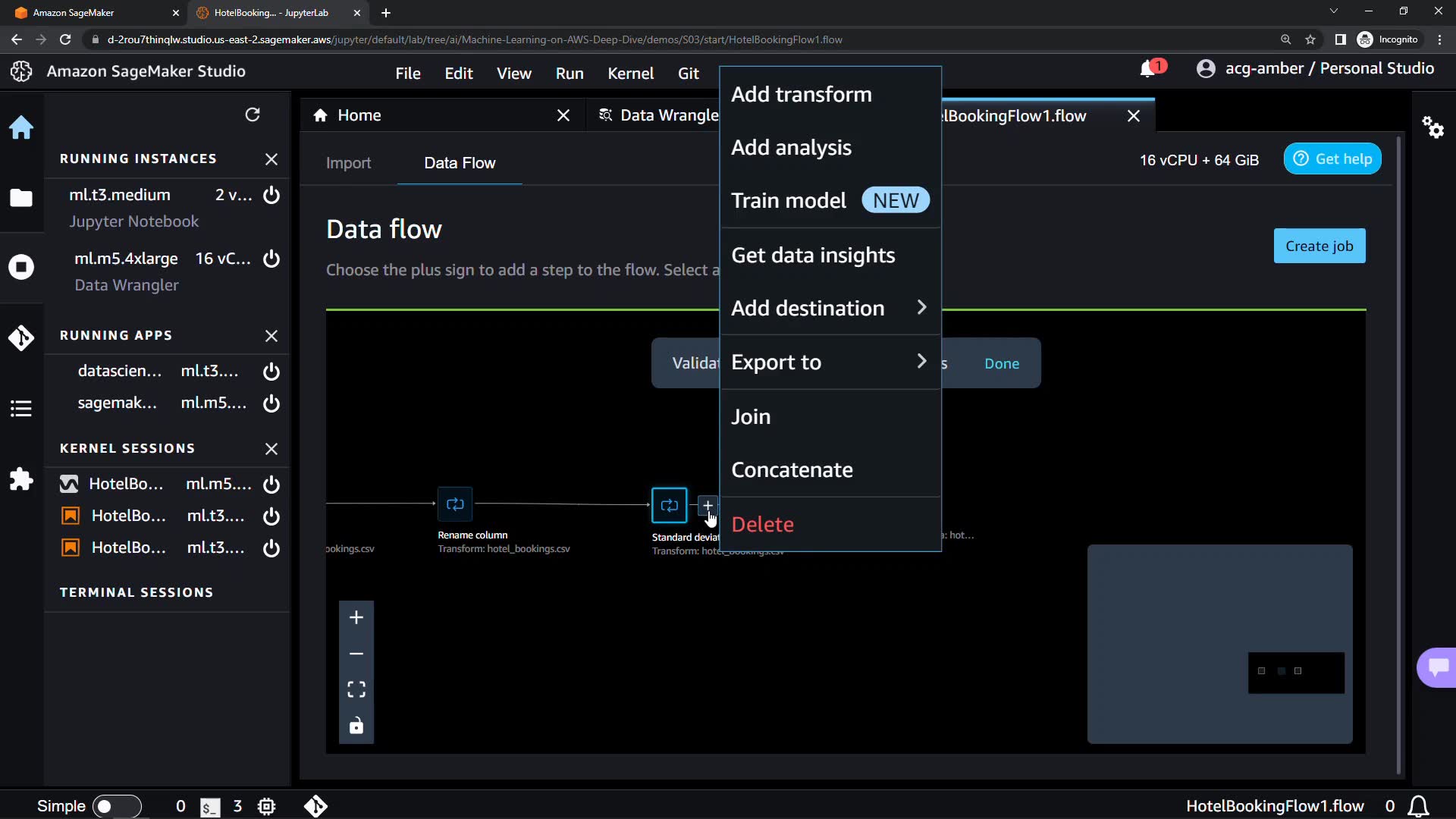
Task: Toggle the canvas lock icon
Action: point(356,726)
